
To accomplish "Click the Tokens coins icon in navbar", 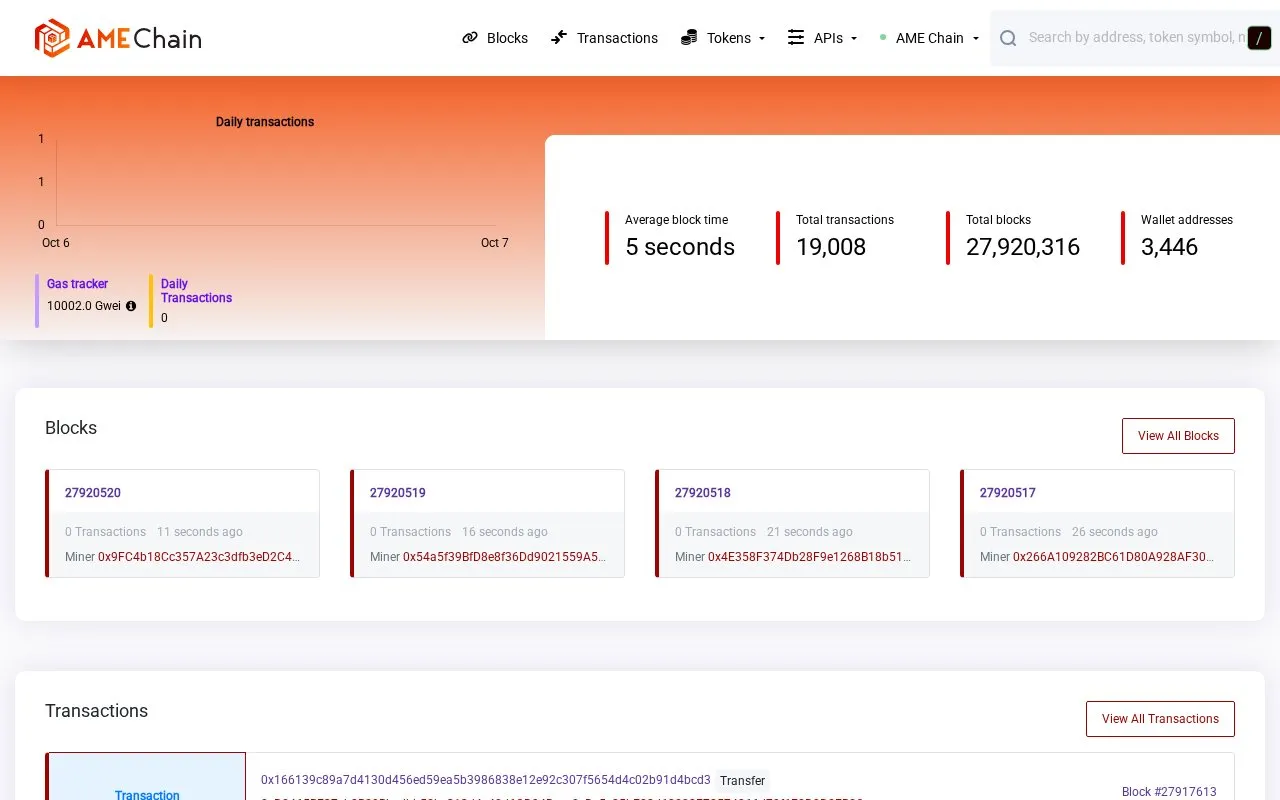I will pyautogui.click(x=689, y=38).
